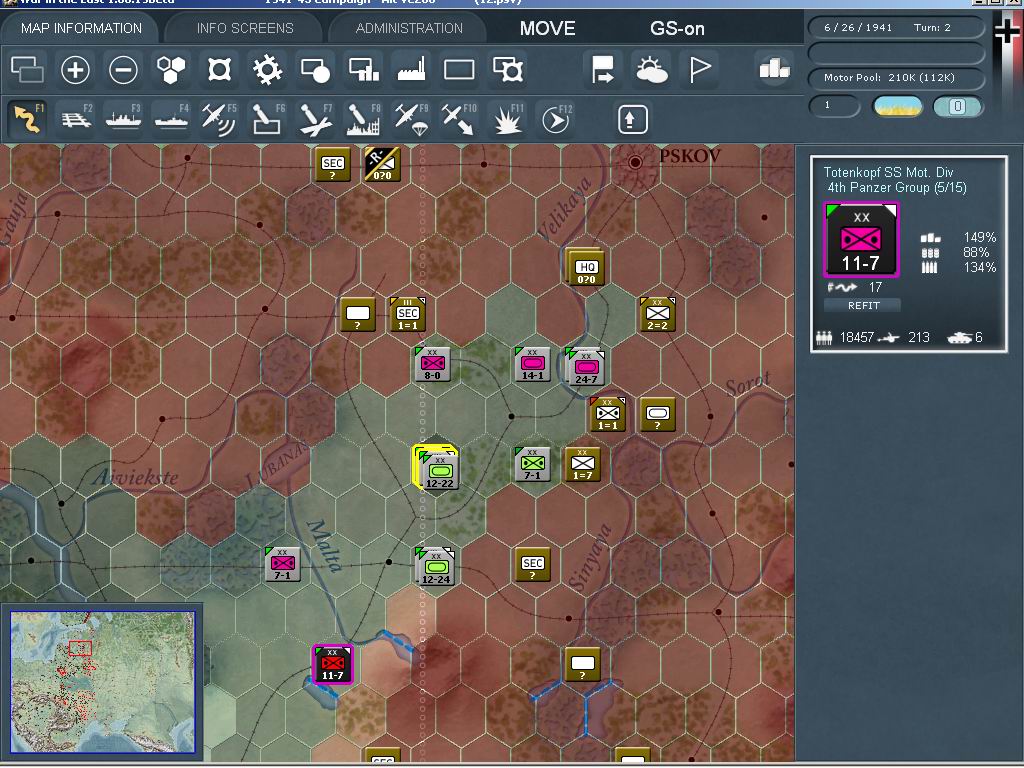The image size is (1024, 768).
Task: Click the yellow clear-weather indicator swatch
Action: 898,106
